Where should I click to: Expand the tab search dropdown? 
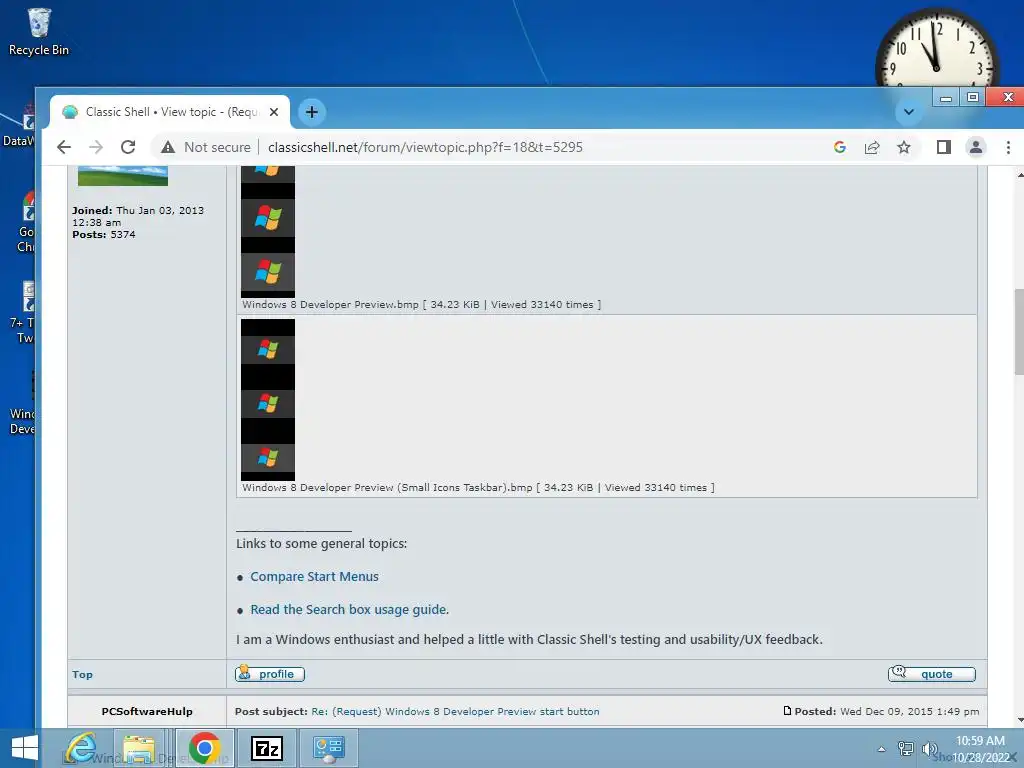pos(908,112)
